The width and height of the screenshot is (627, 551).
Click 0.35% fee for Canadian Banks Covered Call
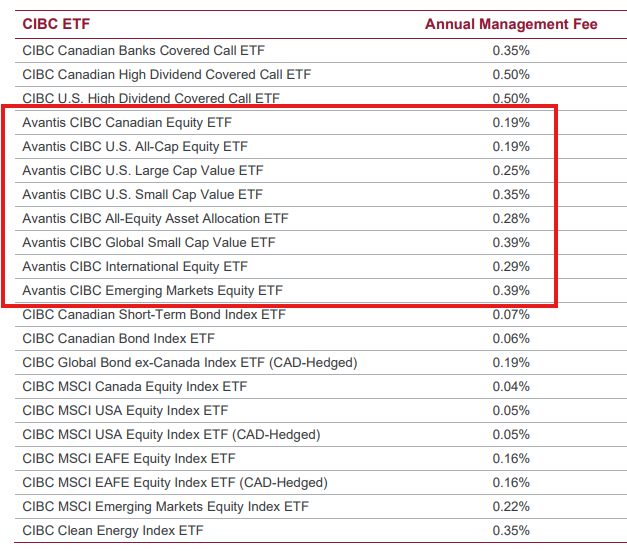[x=511, y=51]
